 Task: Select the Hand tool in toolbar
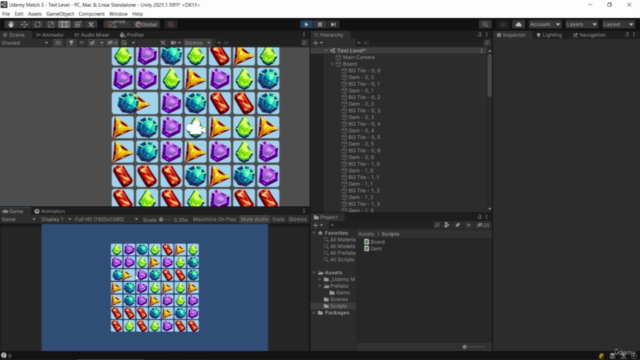pyautogui.click(x=11, y=24)
